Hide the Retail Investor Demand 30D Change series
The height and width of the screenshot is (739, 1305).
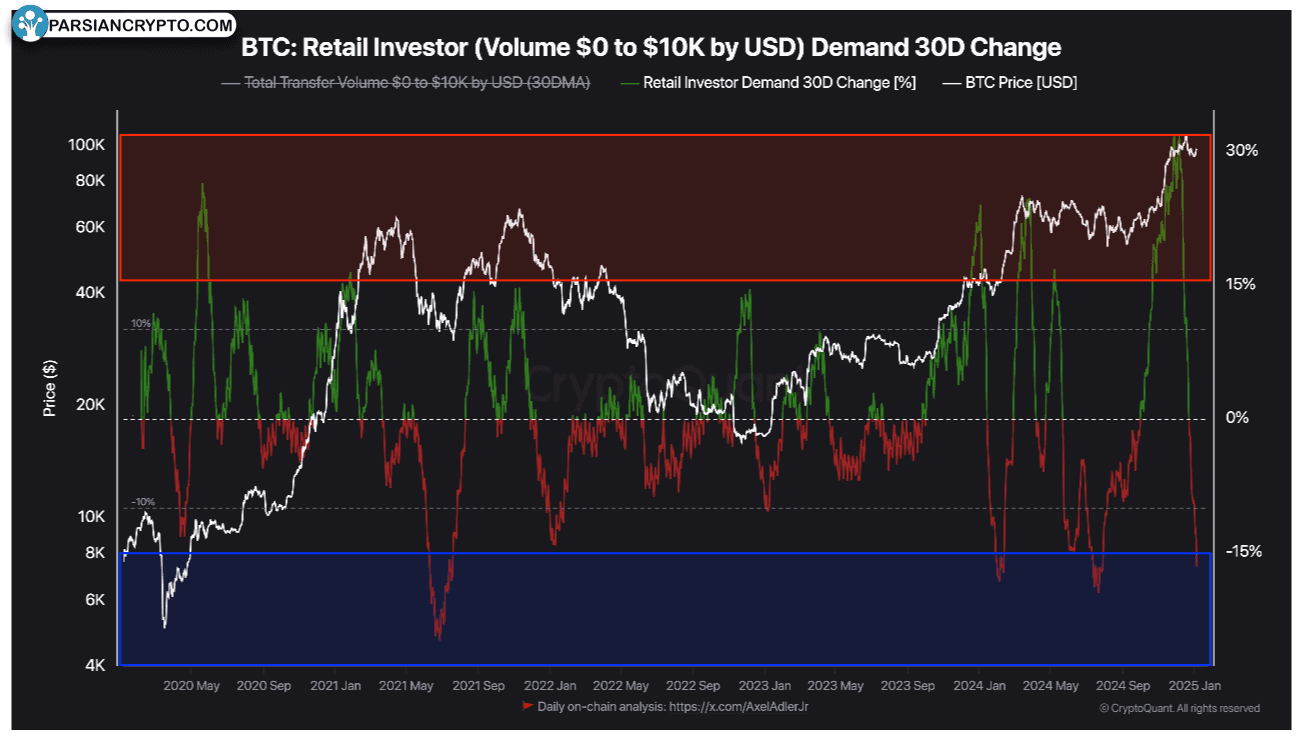779,83
